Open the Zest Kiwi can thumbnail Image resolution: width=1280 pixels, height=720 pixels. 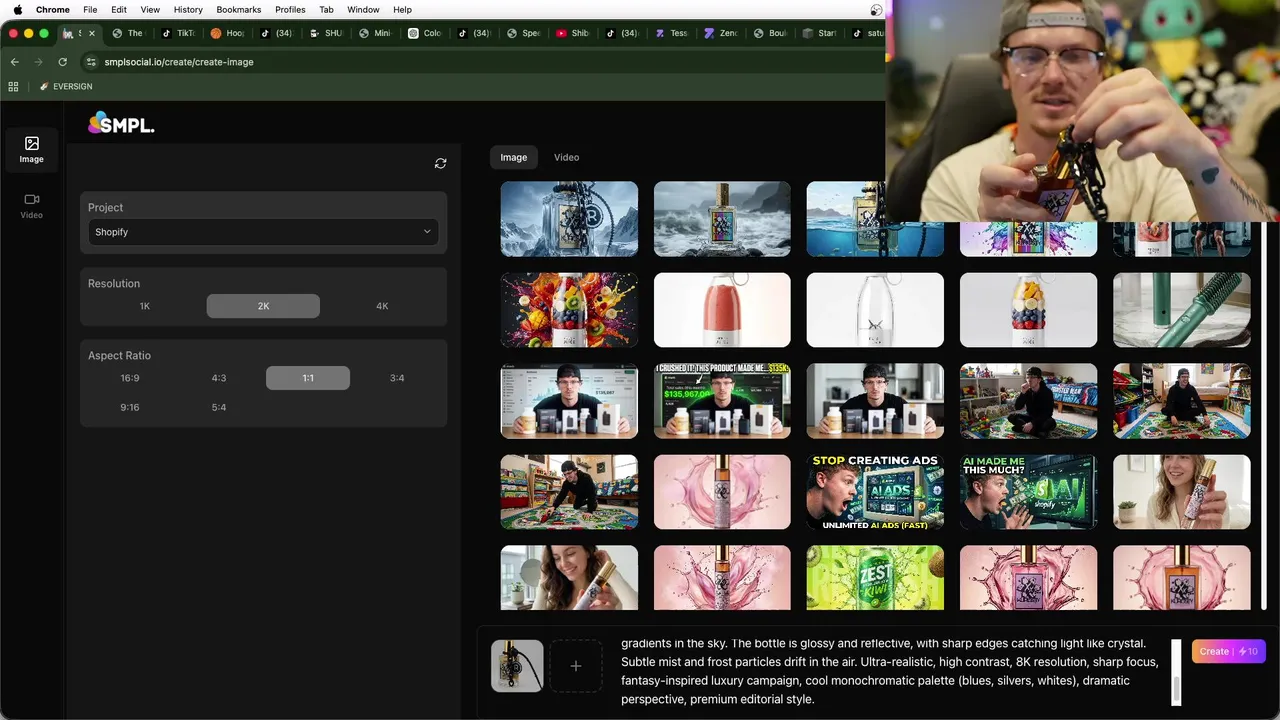tap(875, 578)
